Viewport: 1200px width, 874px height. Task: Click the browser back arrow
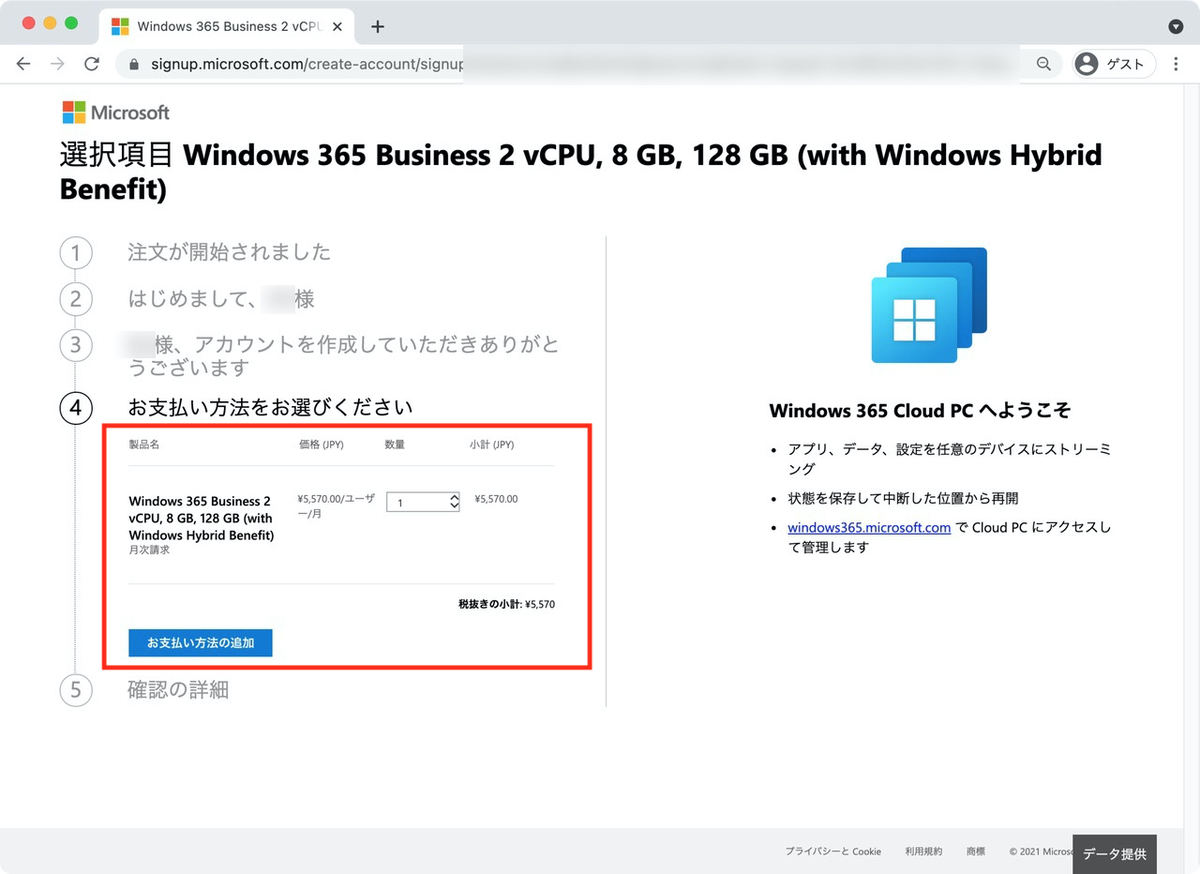coord(23,64)
